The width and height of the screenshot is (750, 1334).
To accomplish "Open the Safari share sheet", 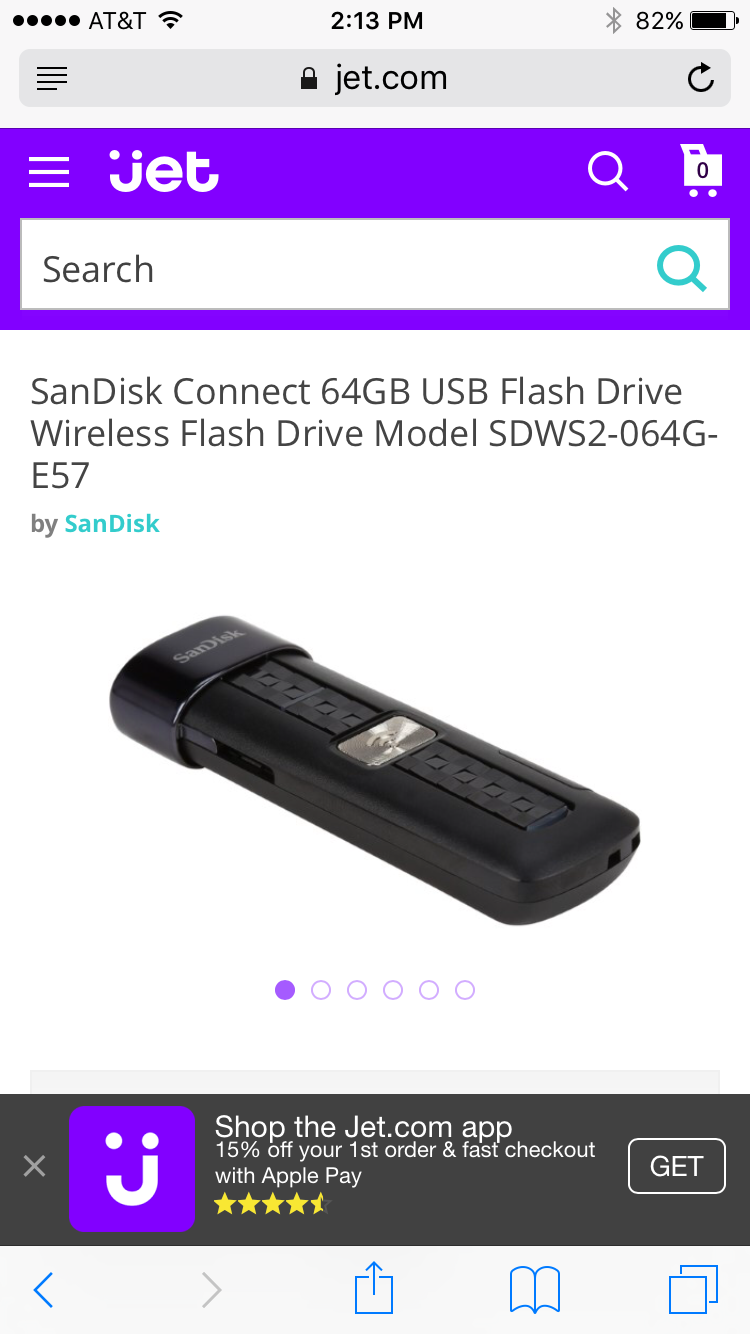I will 374,1288.
